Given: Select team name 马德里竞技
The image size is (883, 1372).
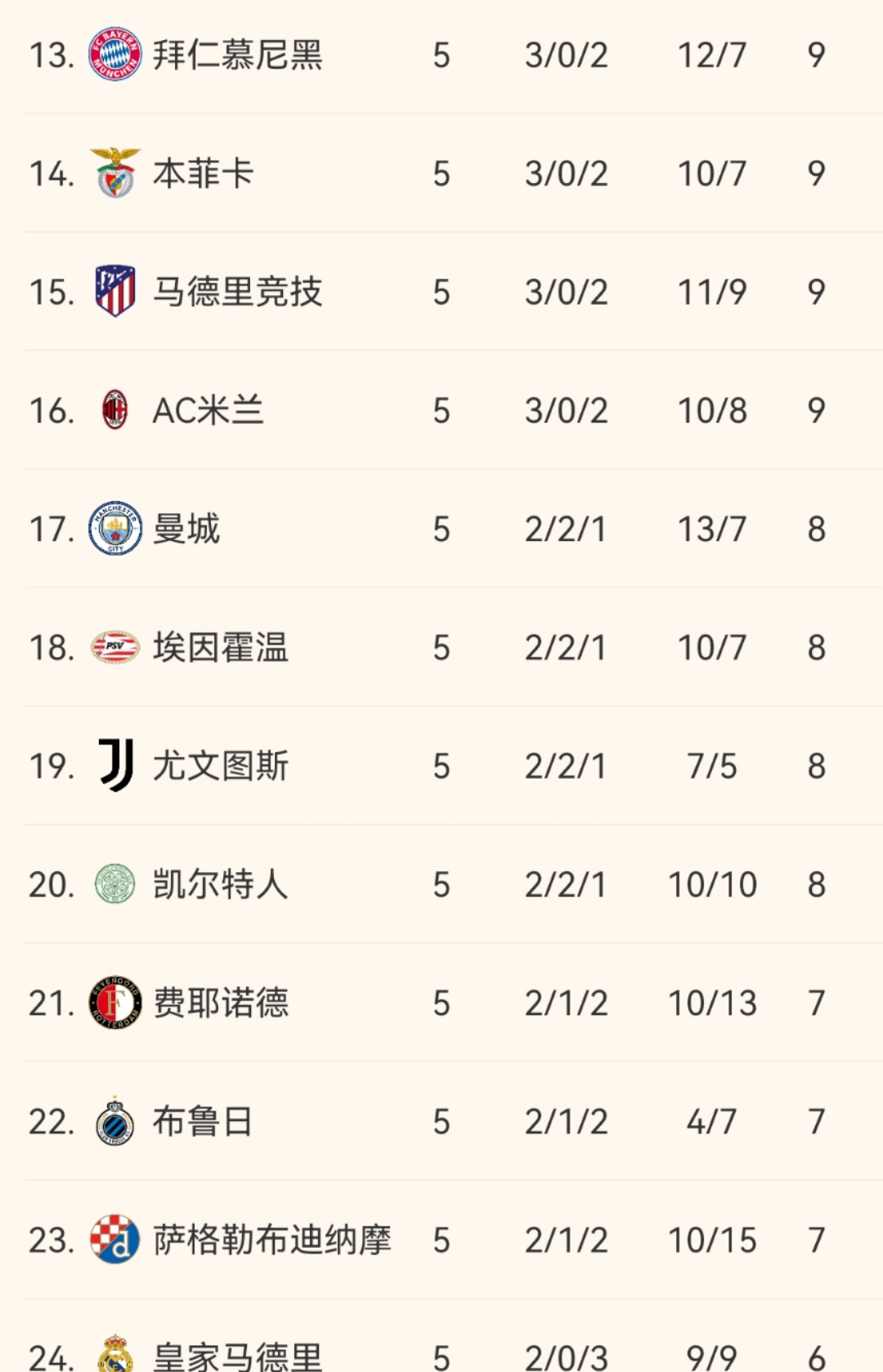Looking at the screenshot, I should click(237, 292).
